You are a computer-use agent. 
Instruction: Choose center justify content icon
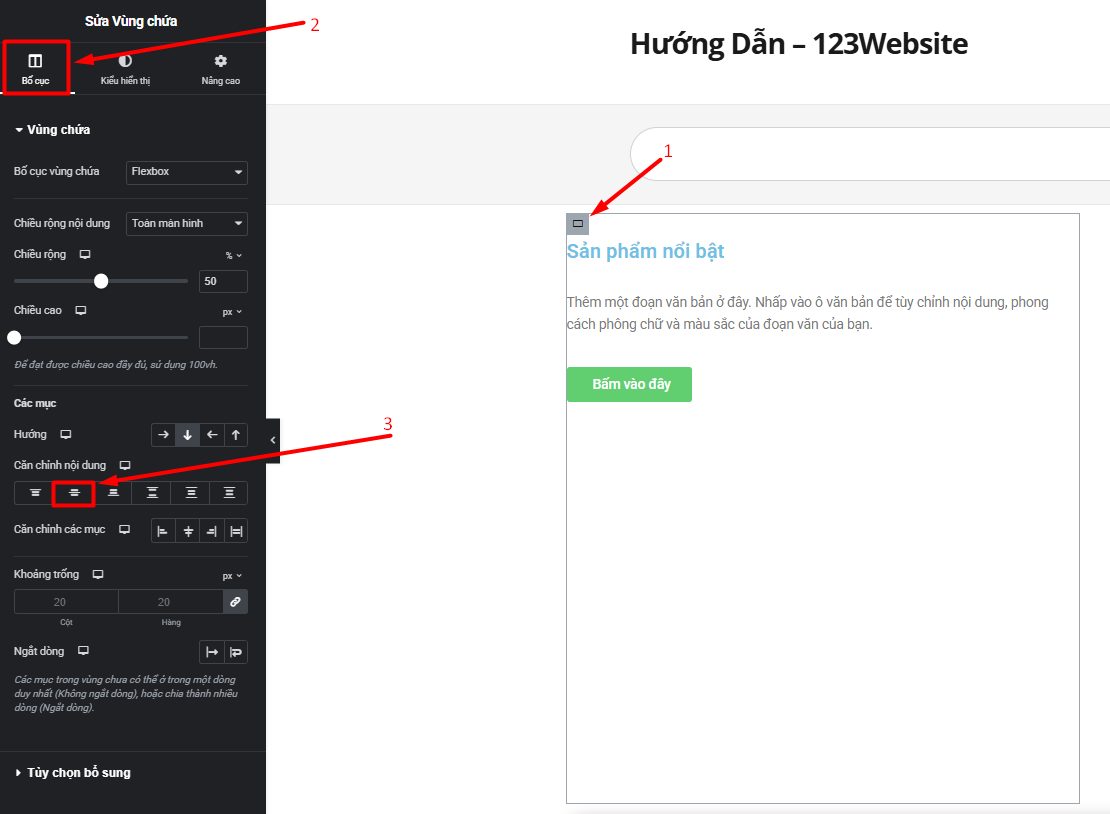click(x=74, y=493)
